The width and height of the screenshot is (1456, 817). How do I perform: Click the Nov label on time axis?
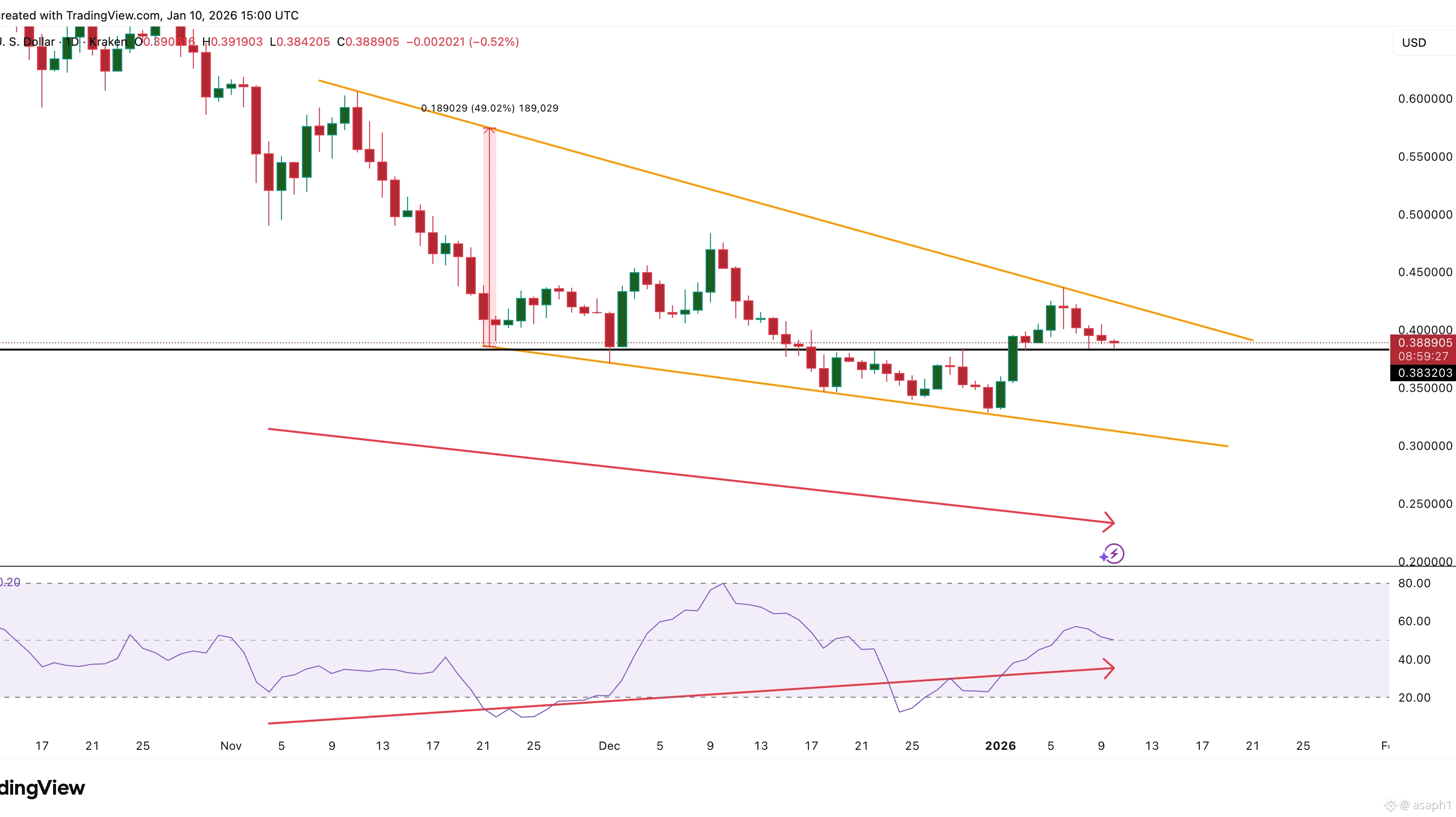click(x=231, y=746)
